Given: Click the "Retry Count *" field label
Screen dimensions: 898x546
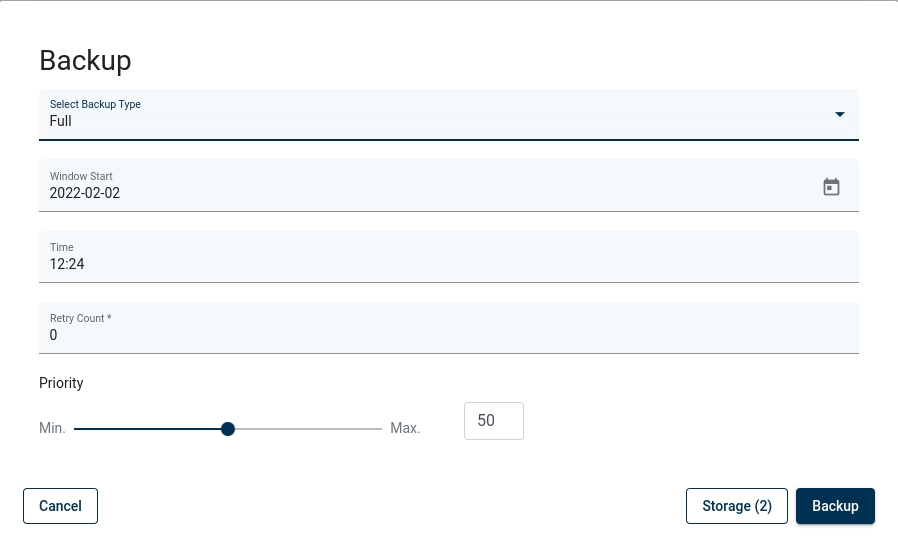Looking at the screenshot, I should 81,318.
